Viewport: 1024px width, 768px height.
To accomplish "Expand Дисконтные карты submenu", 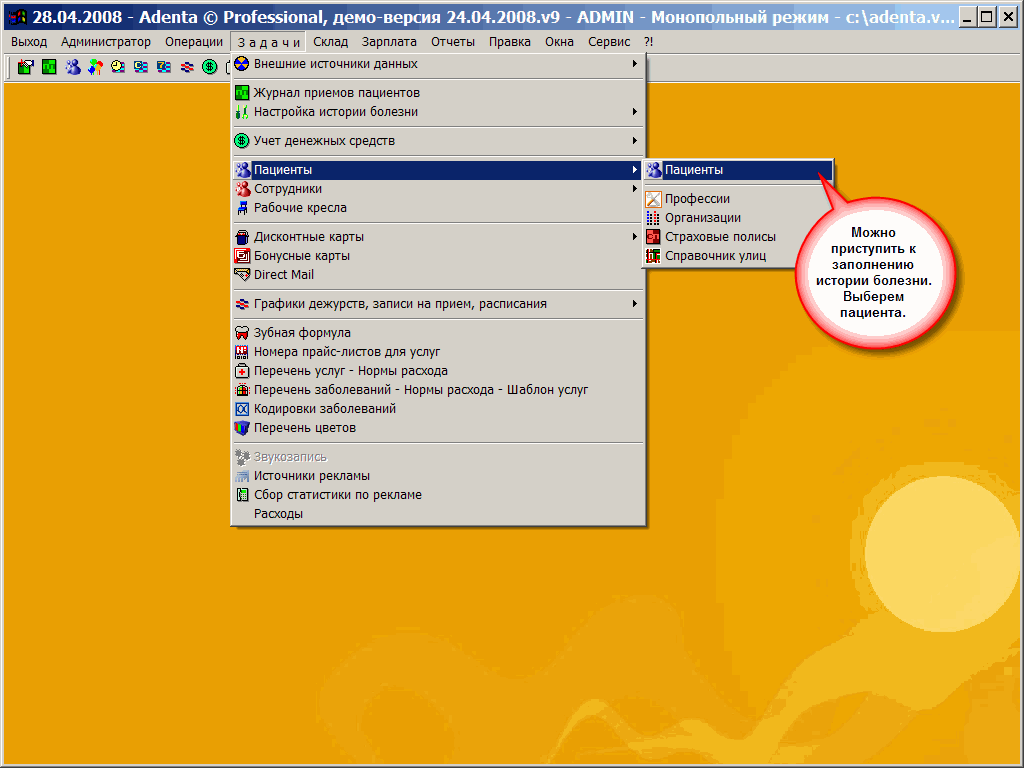I will click(x=308, y=237).
